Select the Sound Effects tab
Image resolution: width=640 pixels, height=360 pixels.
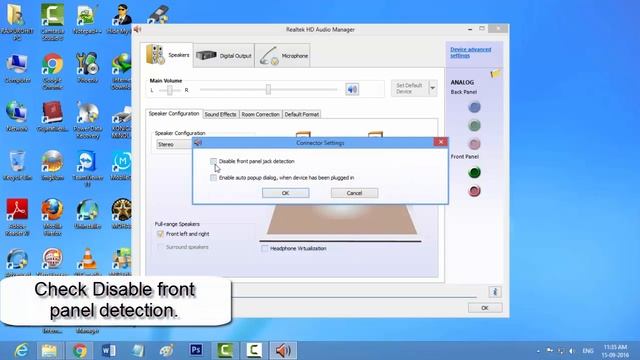220,114
